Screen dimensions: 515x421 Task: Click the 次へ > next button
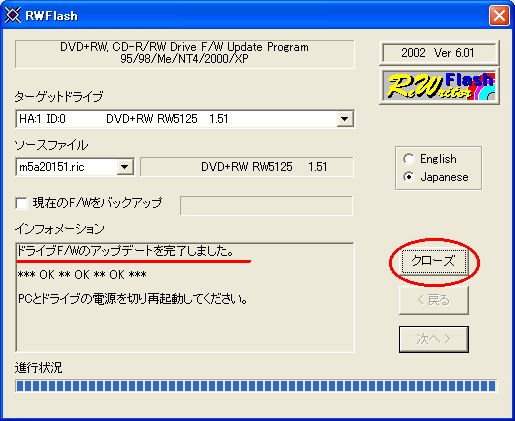point(434,339)
